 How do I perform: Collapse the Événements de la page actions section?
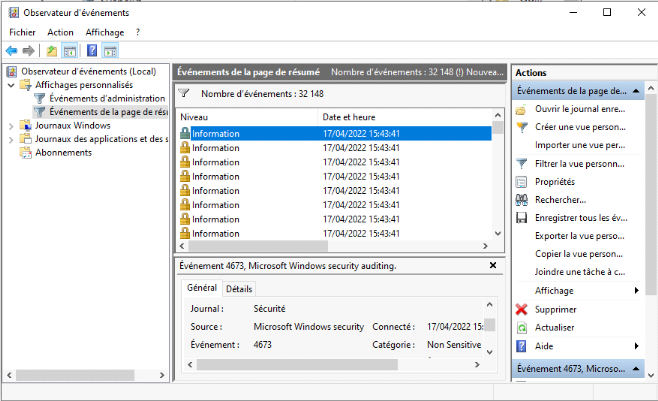point(636,91)
